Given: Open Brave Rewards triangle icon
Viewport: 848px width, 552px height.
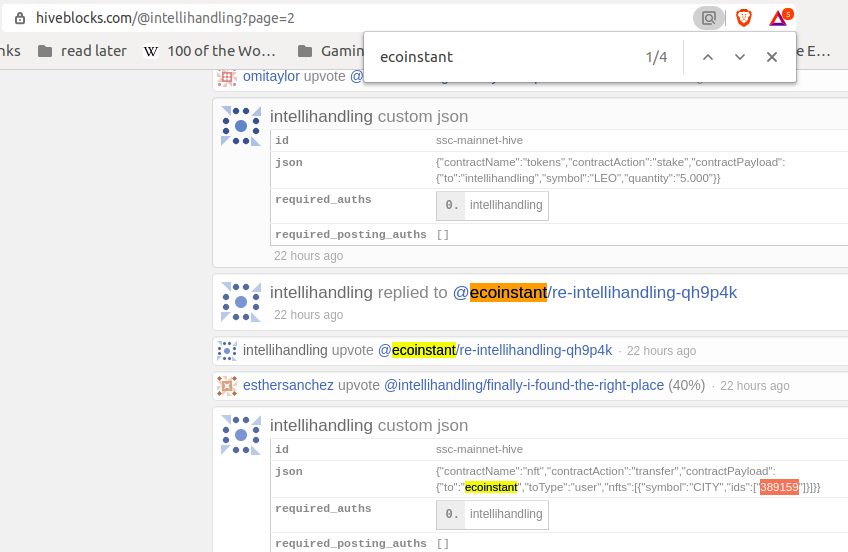Looking at the screenshot, I should [779, 18].
